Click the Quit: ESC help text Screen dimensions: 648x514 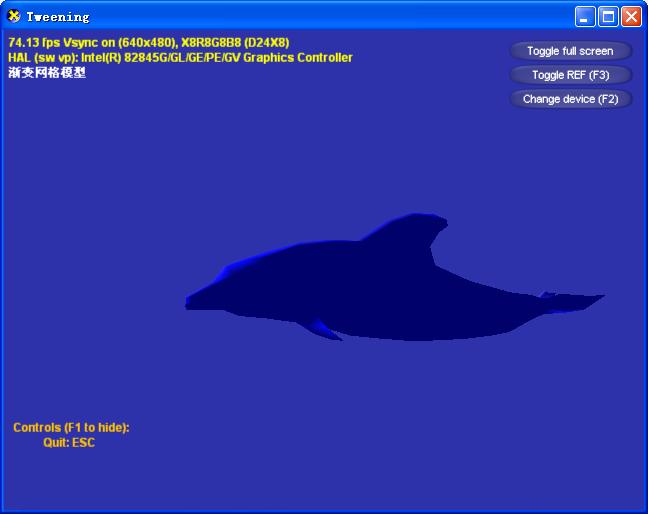coord(69,443)
